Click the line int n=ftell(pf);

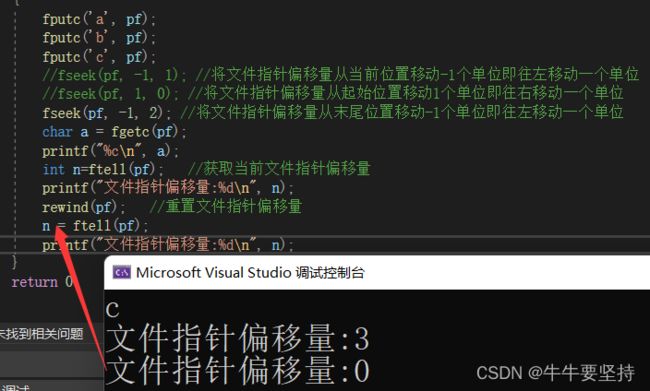[x=103, y=170]
